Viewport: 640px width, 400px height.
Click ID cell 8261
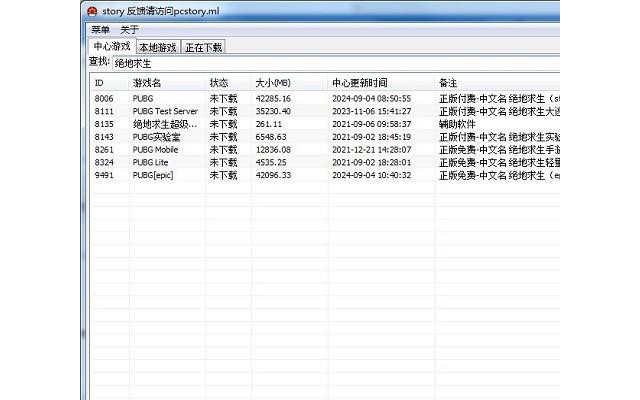104,150
